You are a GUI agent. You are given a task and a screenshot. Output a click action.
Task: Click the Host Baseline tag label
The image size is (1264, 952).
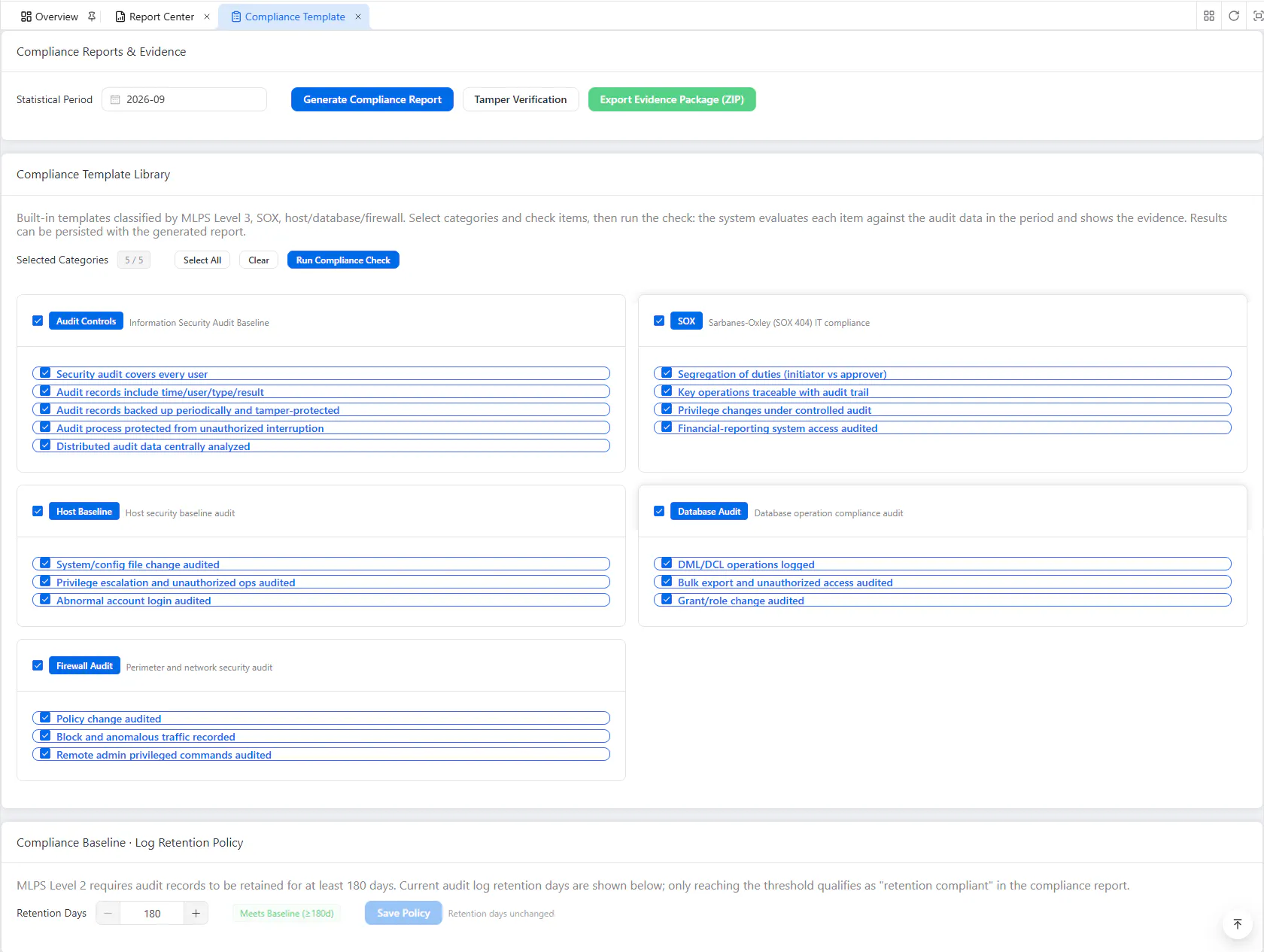(84, 511)
